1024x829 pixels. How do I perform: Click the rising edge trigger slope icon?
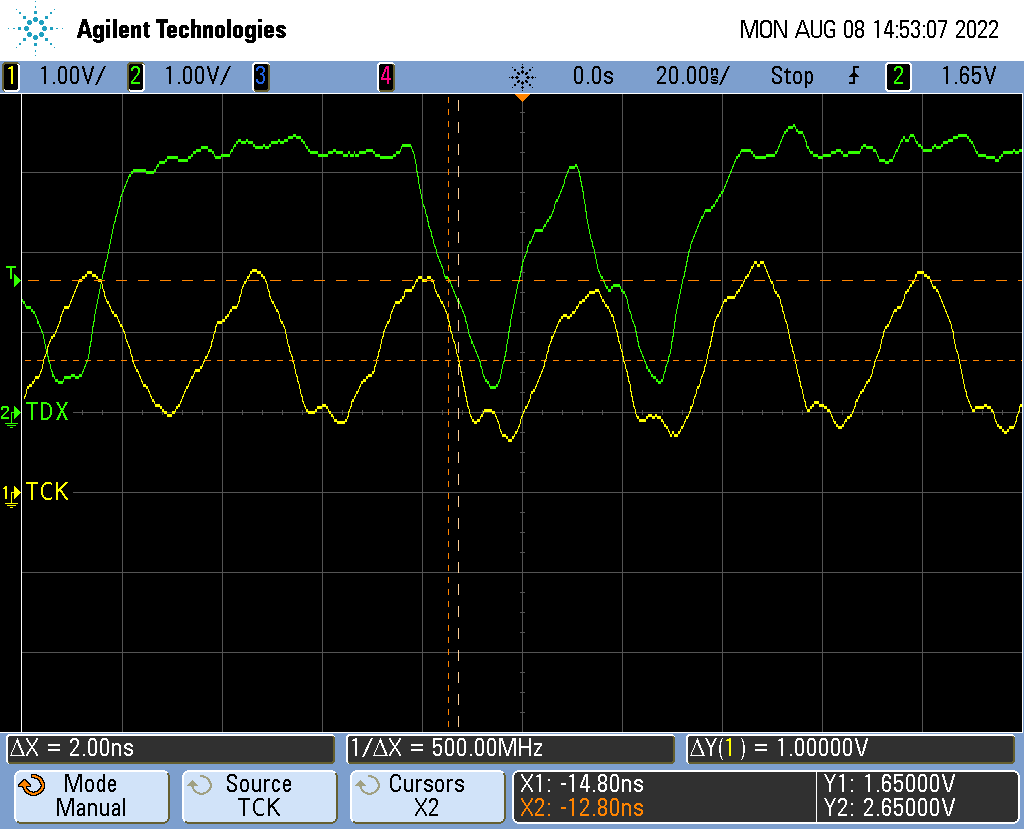853,76
